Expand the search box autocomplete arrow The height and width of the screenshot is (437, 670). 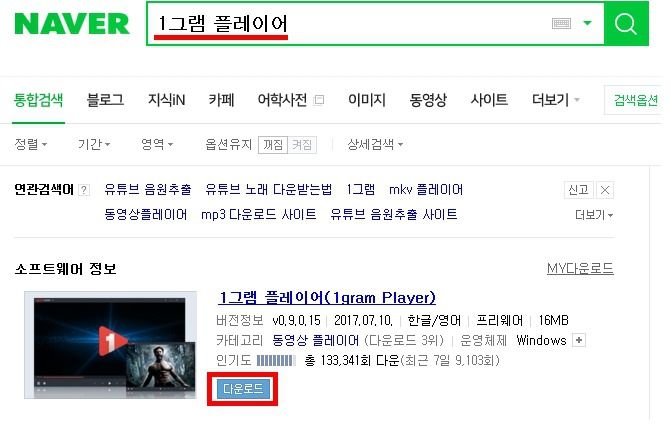coord(588,23)
